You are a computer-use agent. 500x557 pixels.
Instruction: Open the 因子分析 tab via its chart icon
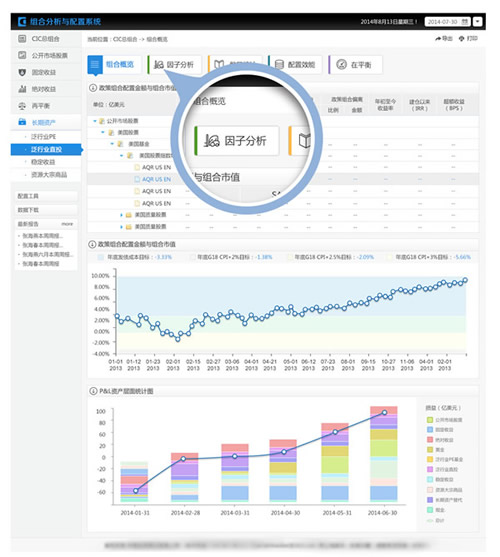(x=158, y=65)
